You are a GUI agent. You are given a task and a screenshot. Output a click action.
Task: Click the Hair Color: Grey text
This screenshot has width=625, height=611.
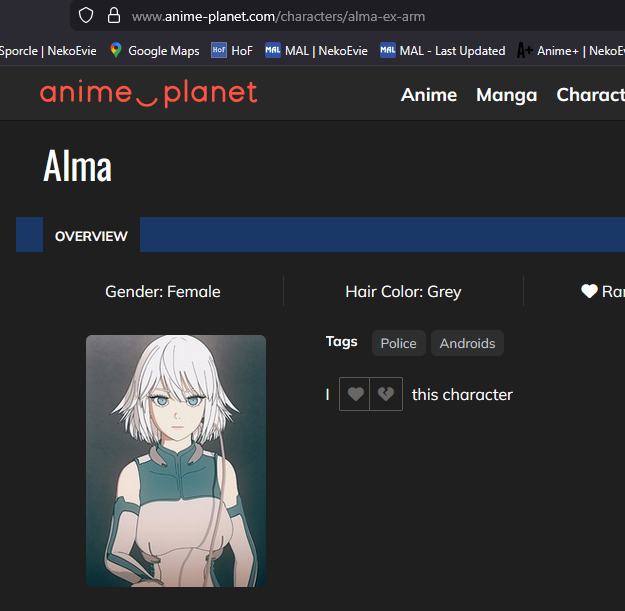click(x=403, y=292)
